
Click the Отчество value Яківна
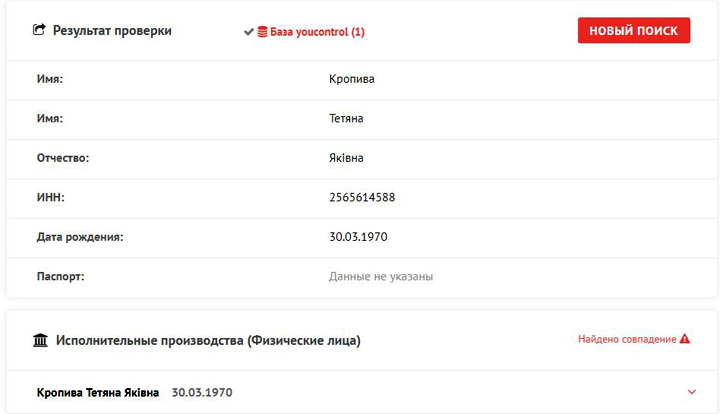click(346, 158)
